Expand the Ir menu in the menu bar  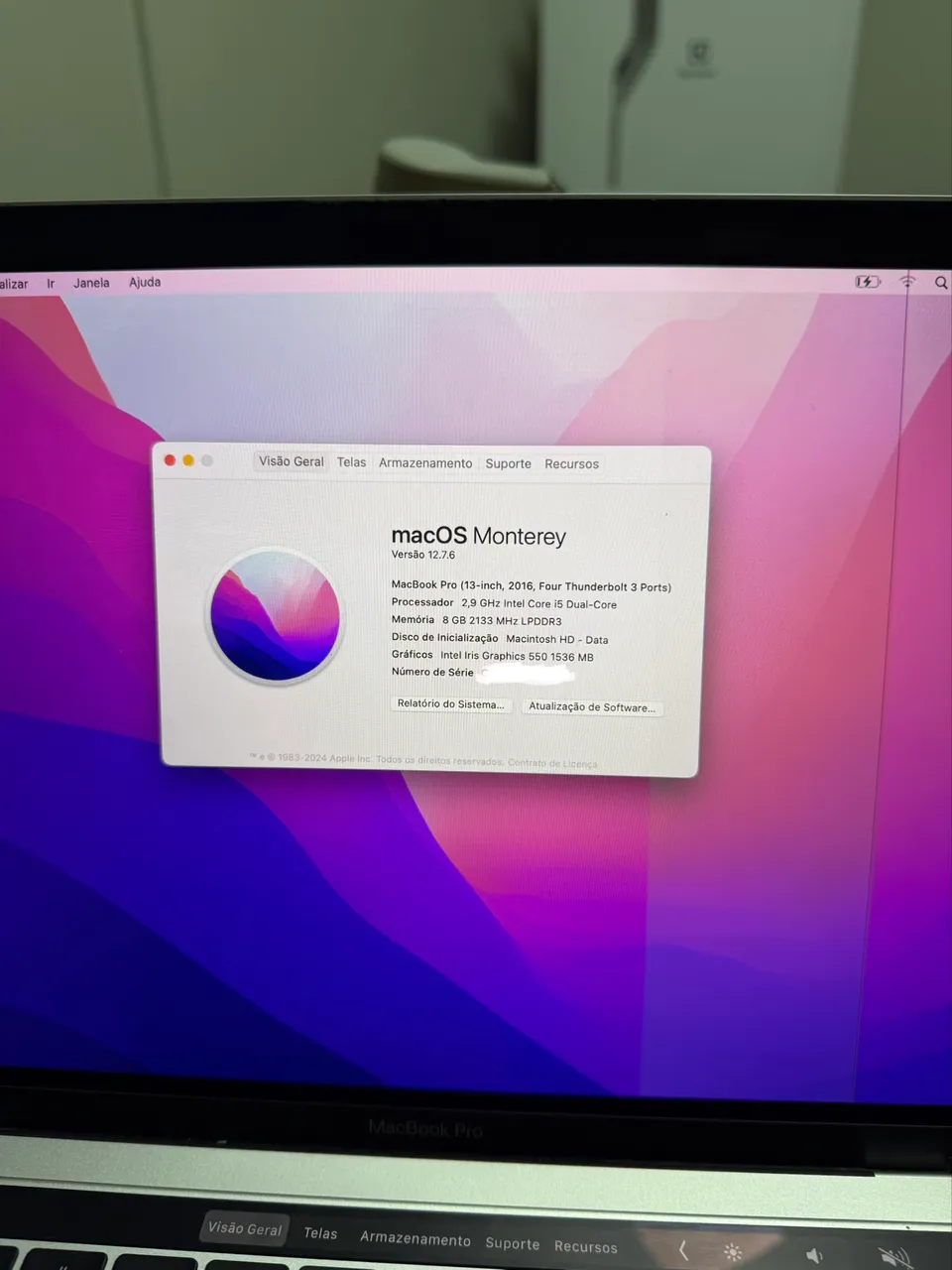pos(51,282)
